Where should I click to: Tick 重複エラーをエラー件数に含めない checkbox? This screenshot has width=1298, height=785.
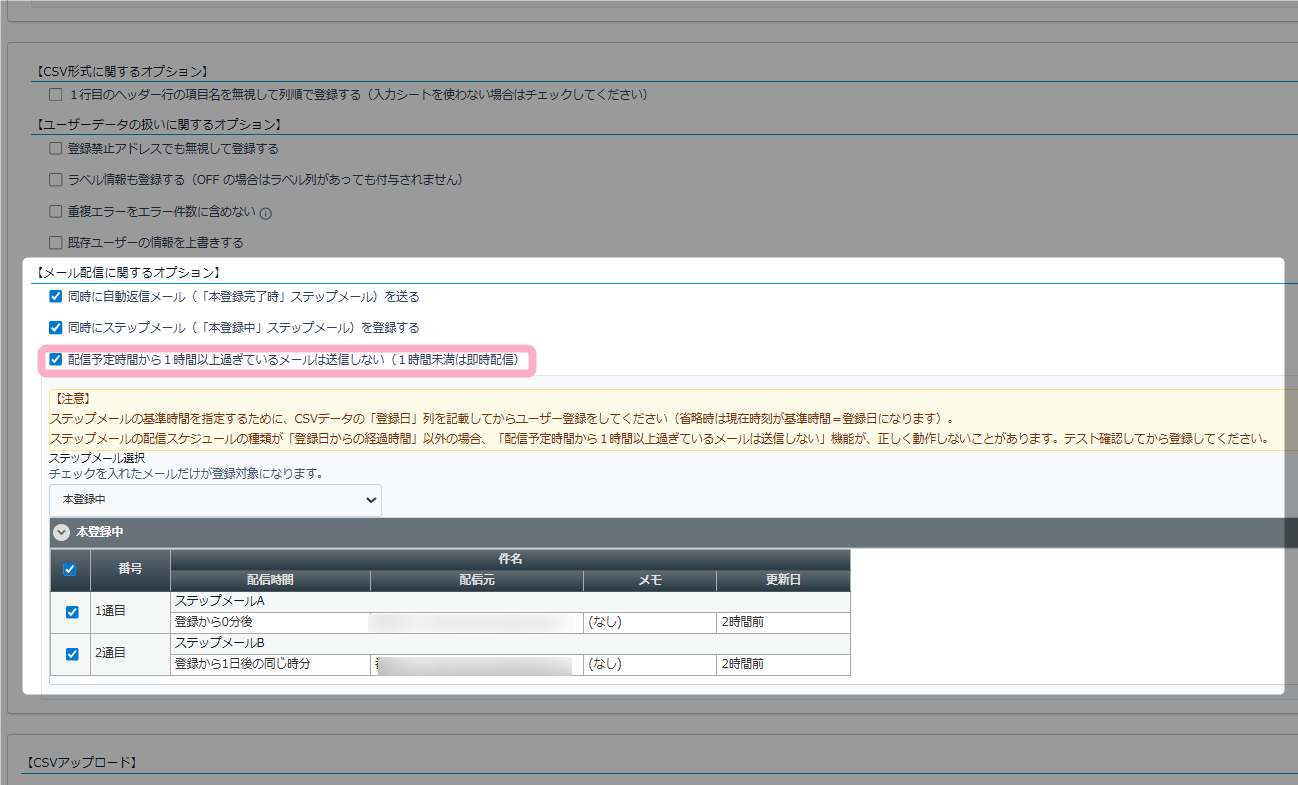click(56, 212)
